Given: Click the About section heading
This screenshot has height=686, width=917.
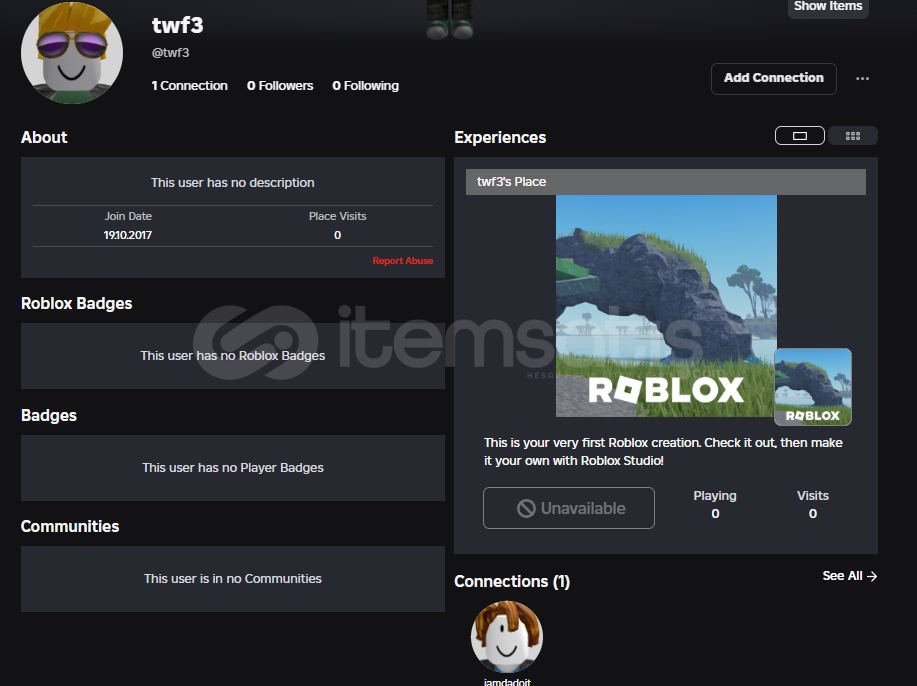Looking at the screenshot, I should pyautogui.click(x=44, y=137).
